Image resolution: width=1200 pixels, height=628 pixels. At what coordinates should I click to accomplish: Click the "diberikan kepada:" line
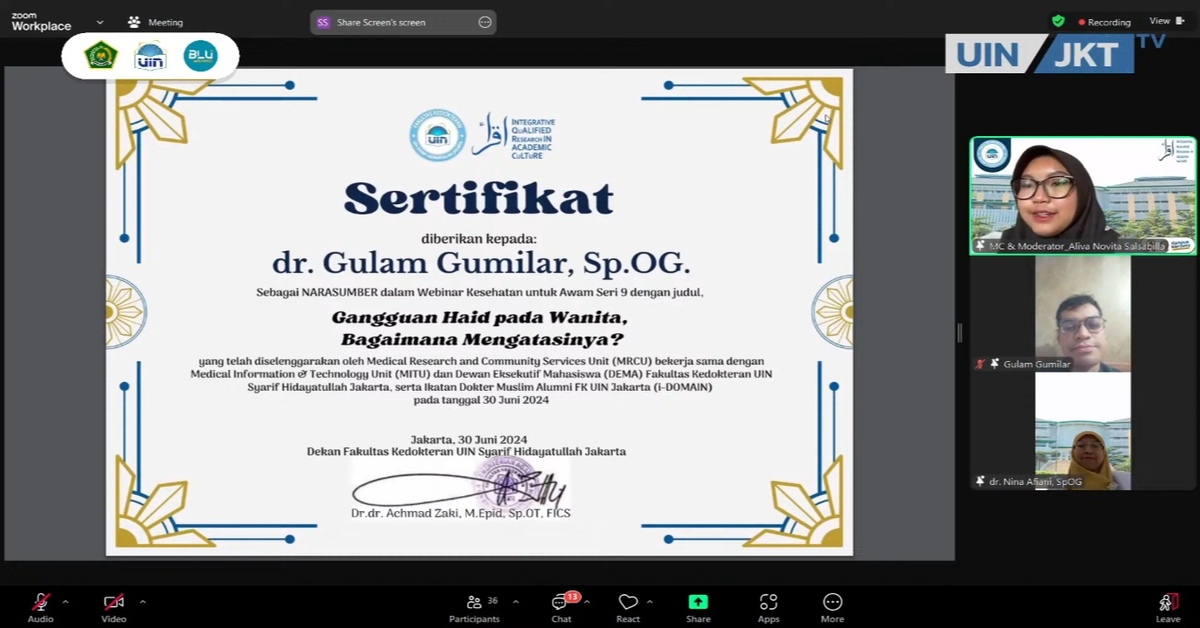(x=479, y=238)
